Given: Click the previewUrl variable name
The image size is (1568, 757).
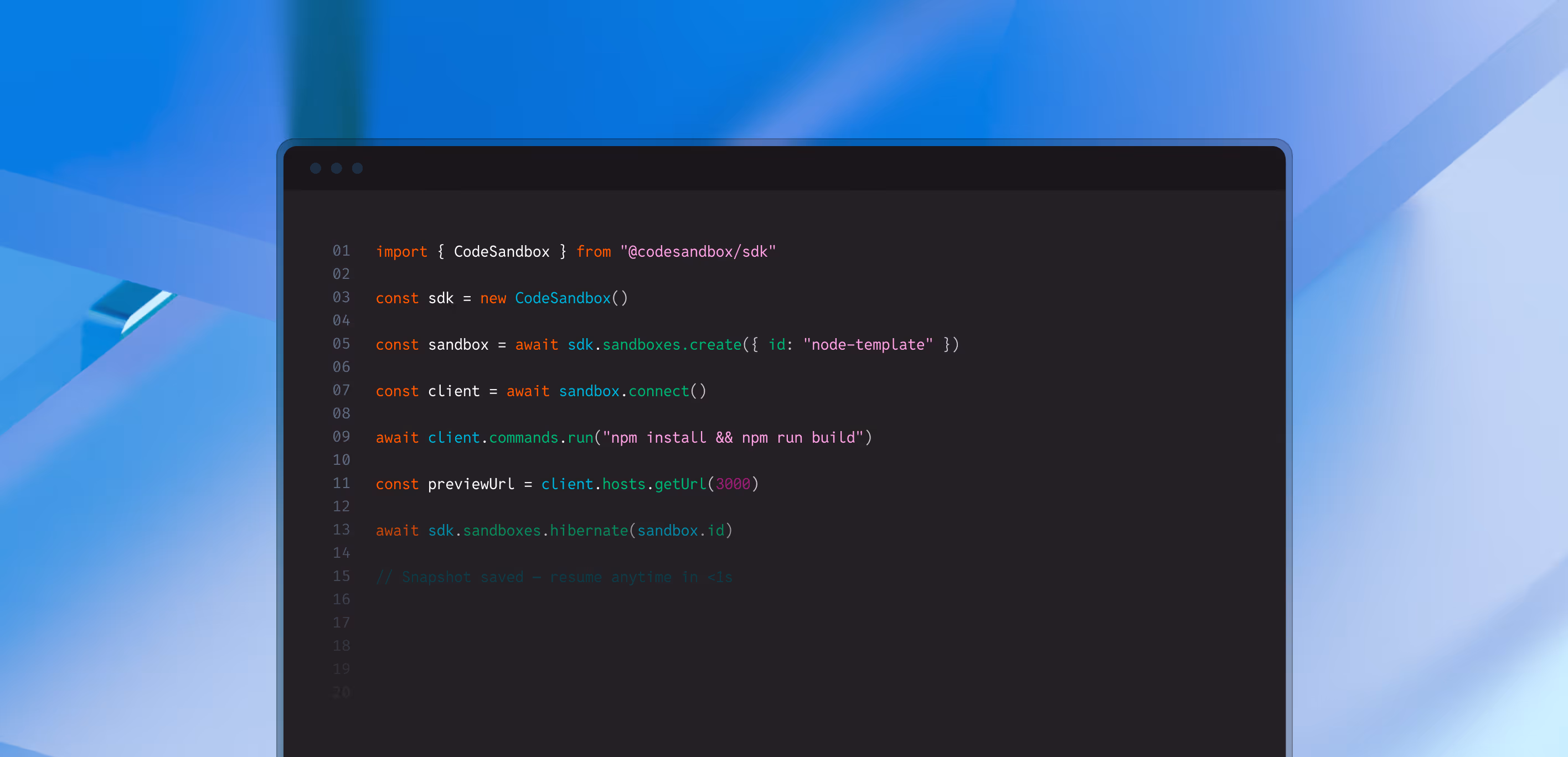Looking at the screenshot, I should 471,484.
